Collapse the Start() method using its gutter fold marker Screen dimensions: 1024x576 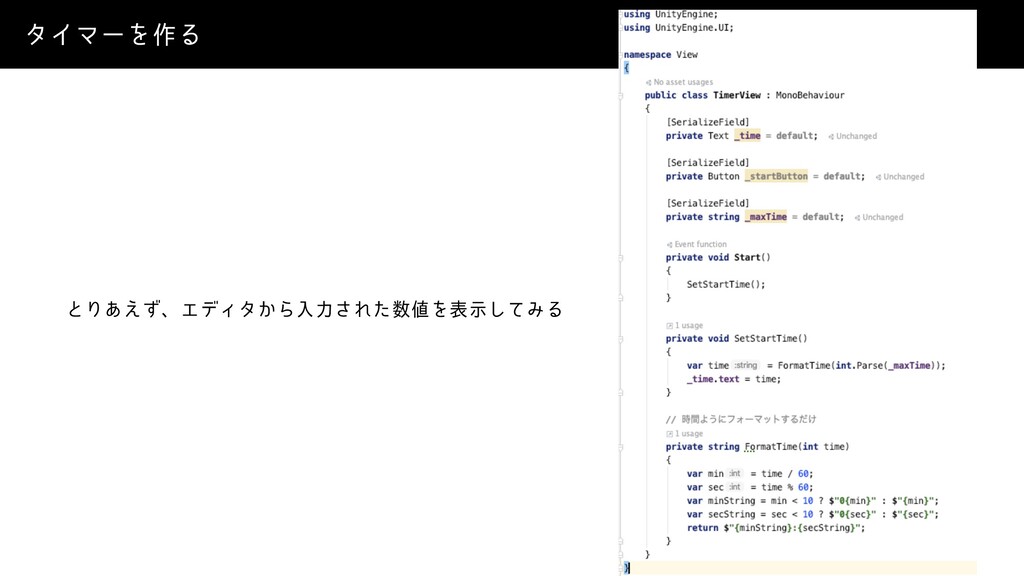(x=621, y=258)
